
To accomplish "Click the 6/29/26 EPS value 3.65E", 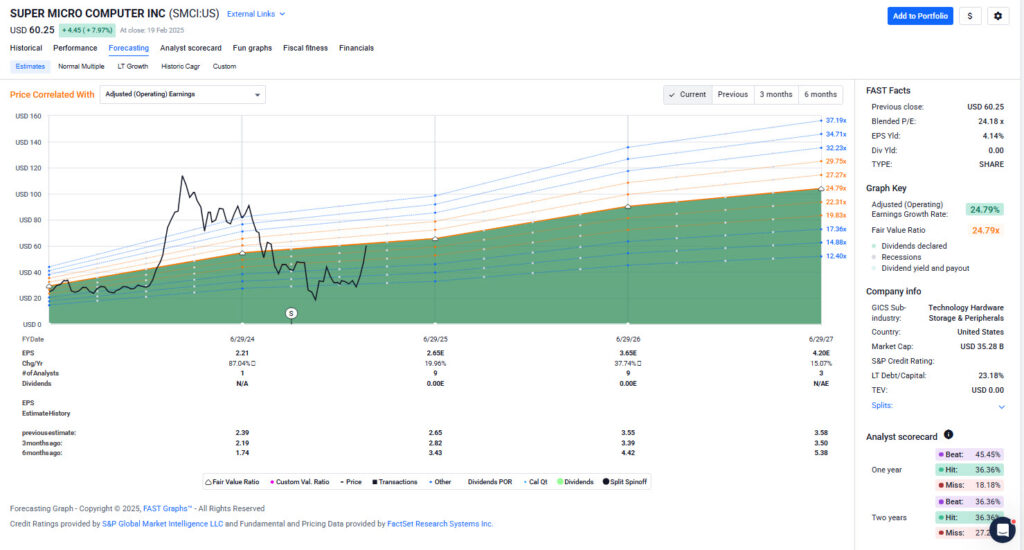I will point(628,353).
